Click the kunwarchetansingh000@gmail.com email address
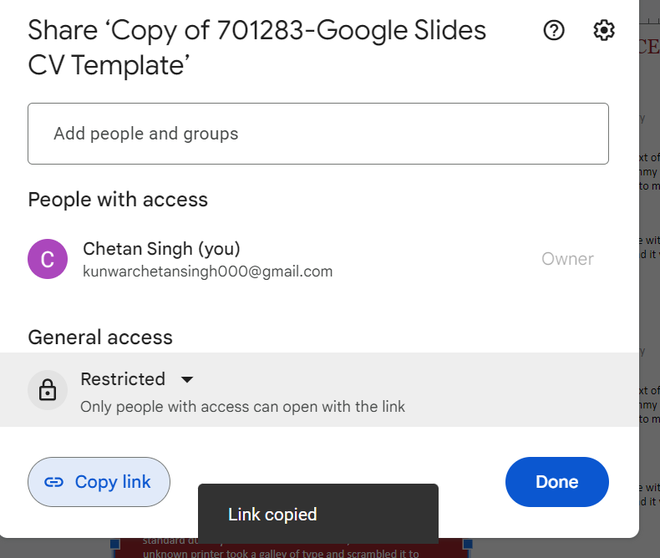This screenshot has width=660, height=558. 207,271
